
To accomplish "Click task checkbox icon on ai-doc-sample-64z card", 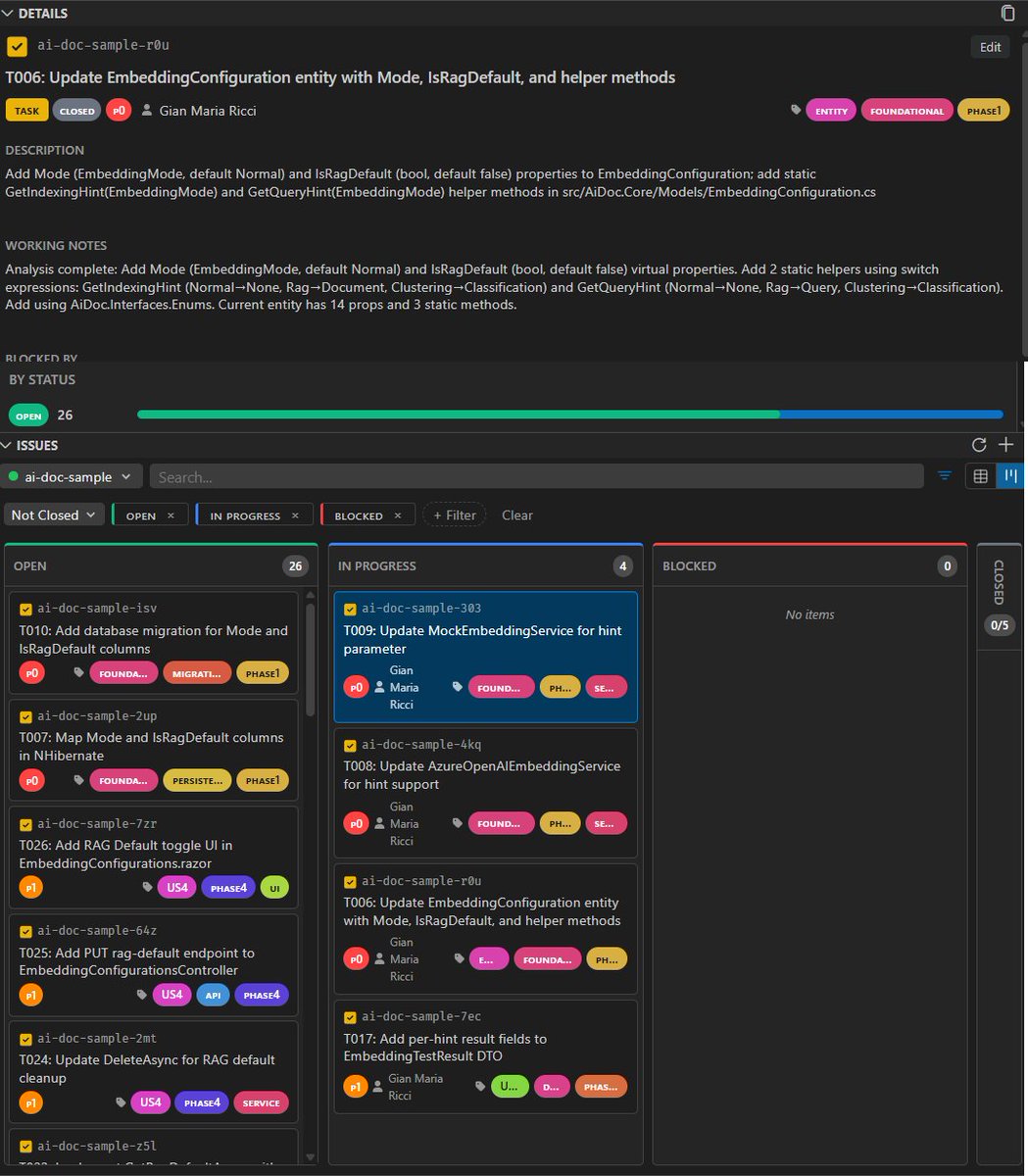I will click(25, 931).
